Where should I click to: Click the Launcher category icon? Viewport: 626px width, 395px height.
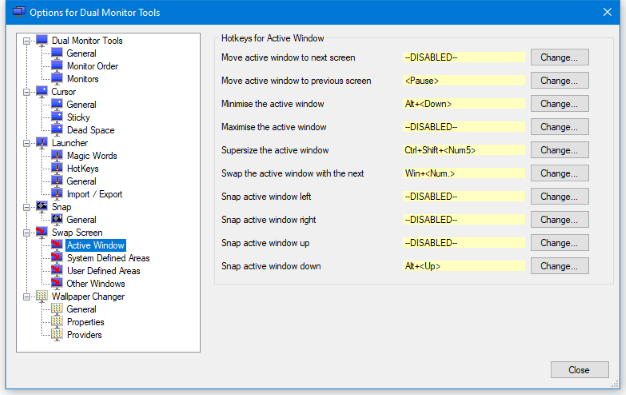coord(42,143)
